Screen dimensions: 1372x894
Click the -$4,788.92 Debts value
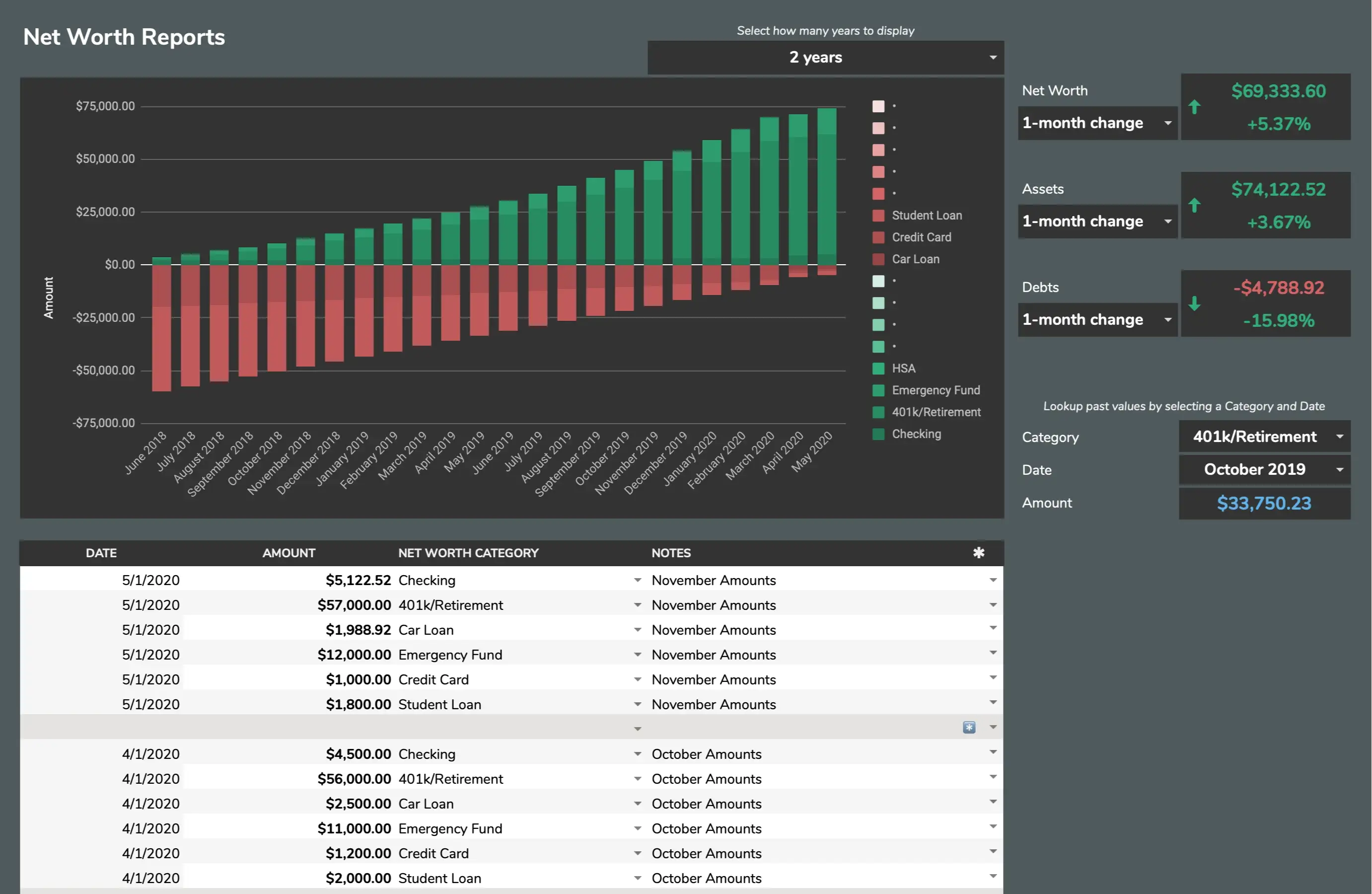(1278, 288)
